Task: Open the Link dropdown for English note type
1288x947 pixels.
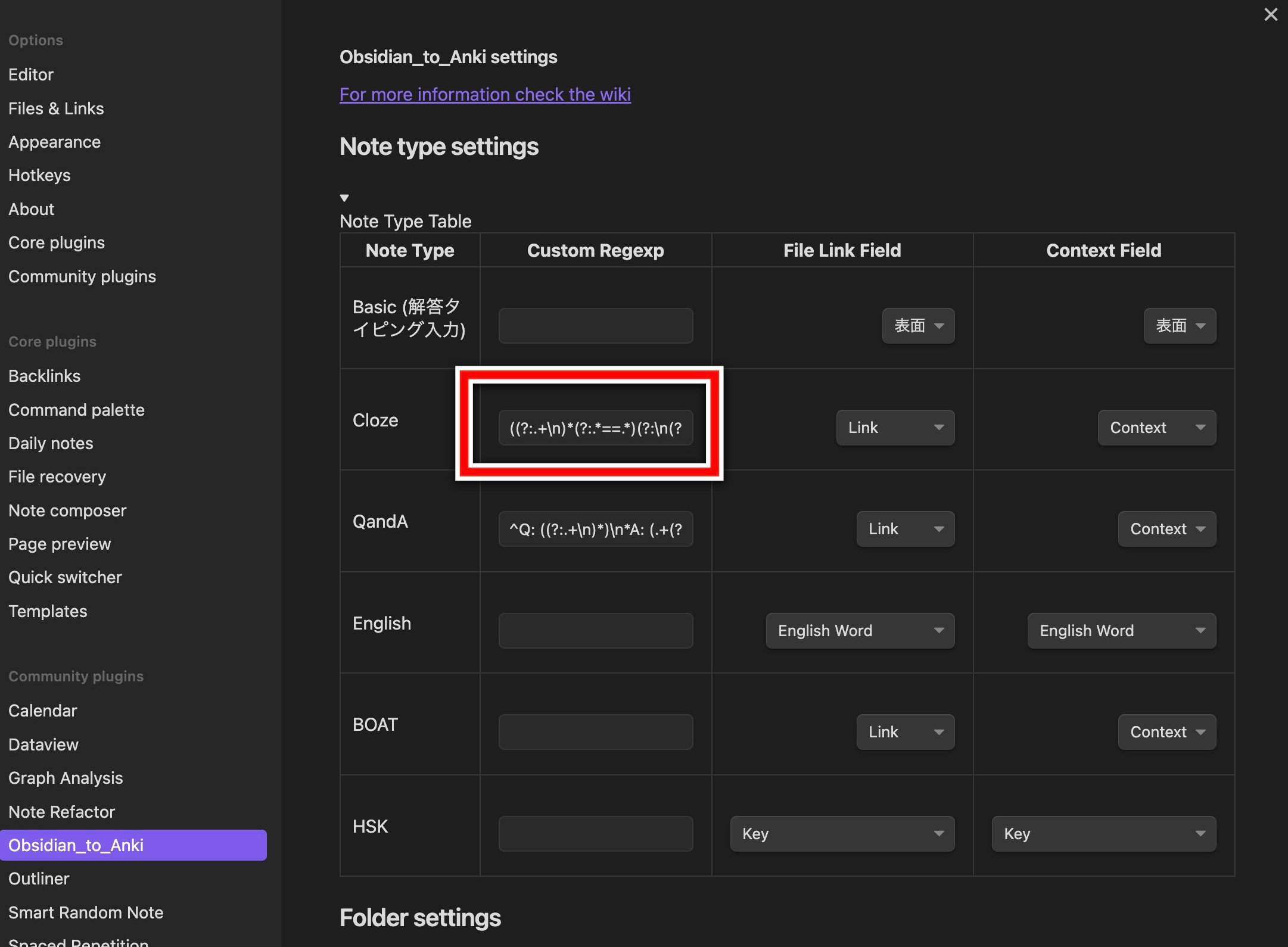Action: pos(860,630)
